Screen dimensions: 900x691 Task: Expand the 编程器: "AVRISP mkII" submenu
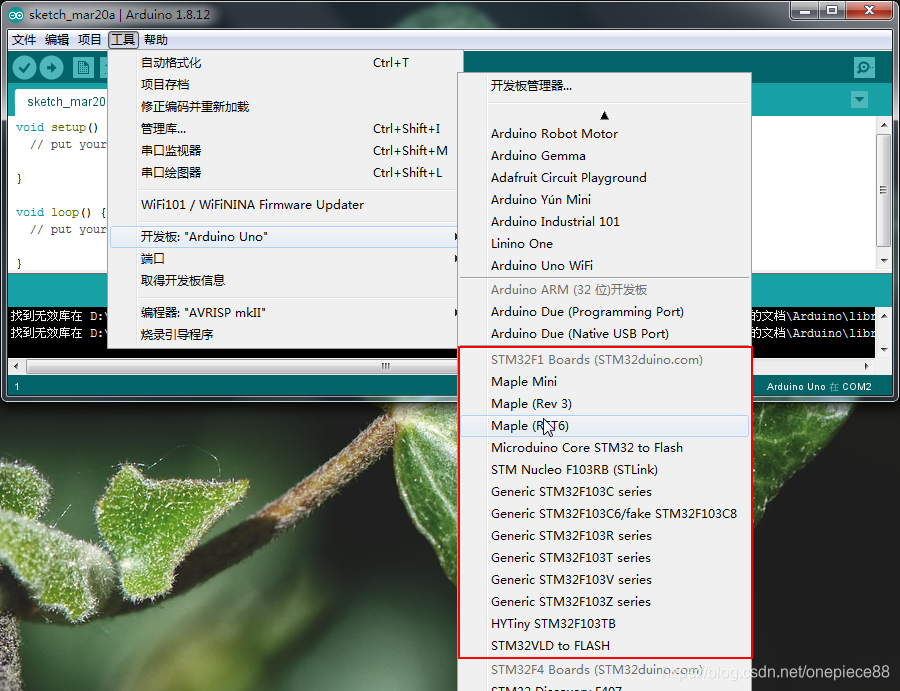coord(285,312)
